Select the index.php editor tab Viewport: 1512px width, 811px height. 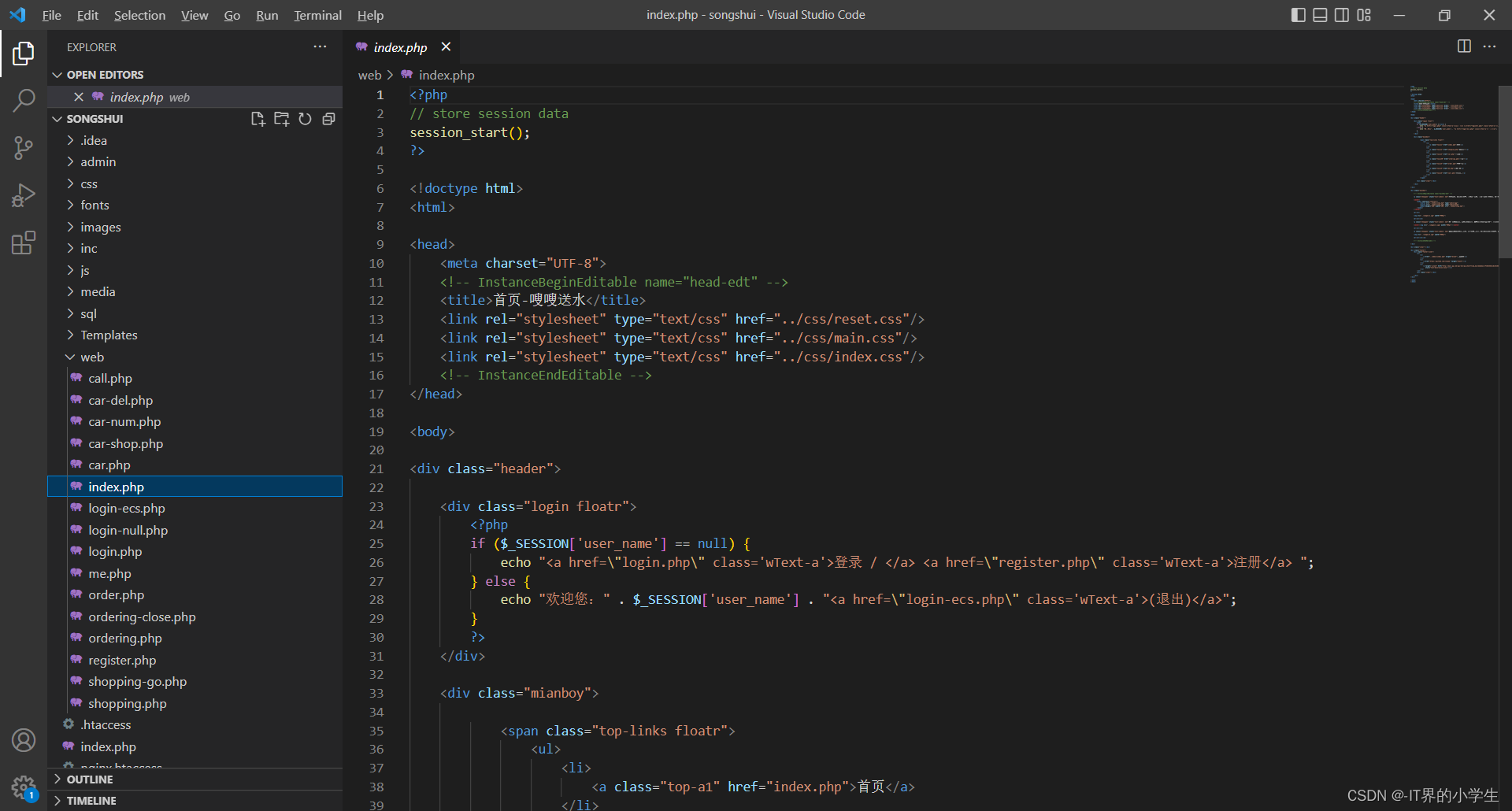pyautogui.click(x=402, y=47)
